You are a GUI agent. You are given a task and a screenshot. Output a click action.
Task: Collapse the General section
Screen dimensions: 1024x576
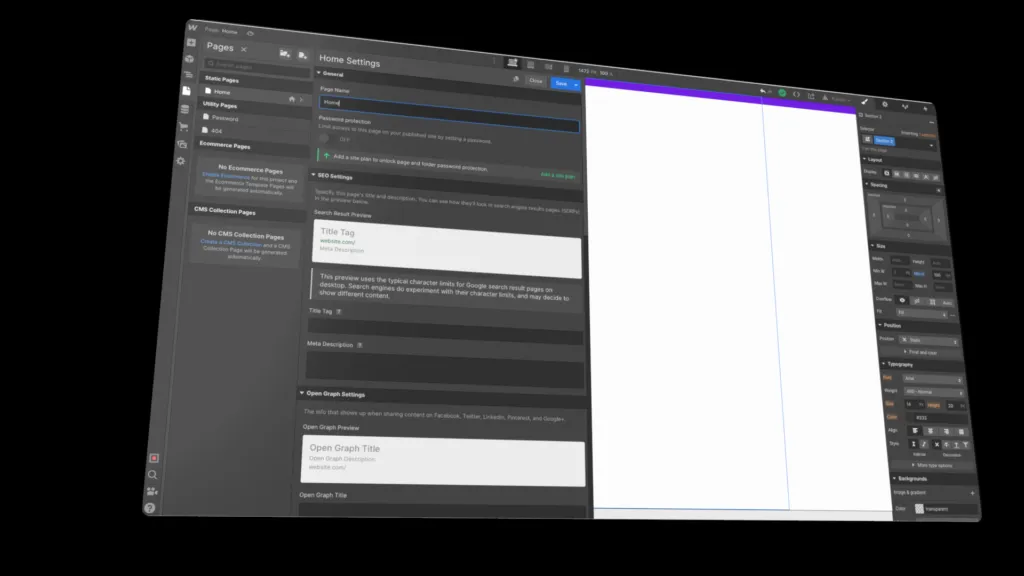(319, 73)
